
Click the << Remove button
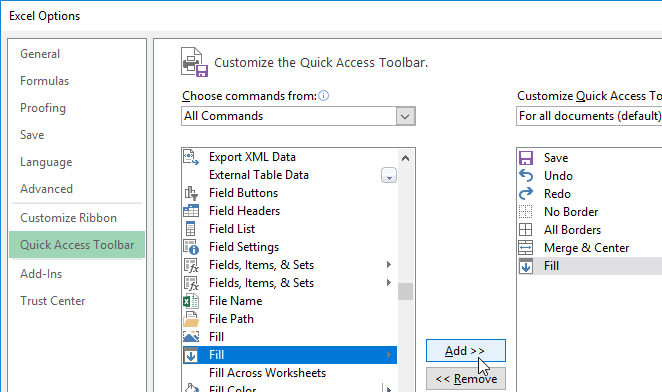[x=466, y=379]
